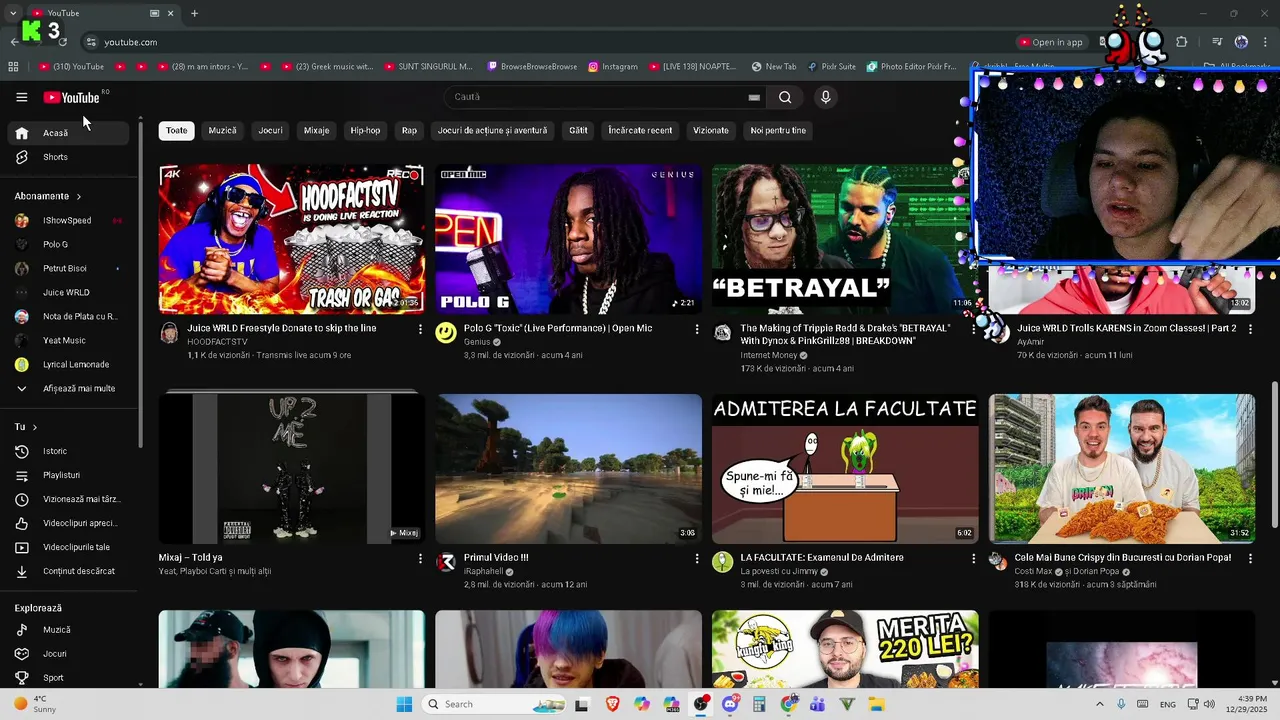Select the Mixaje filter chip
The width and height of the screenshot is (1280, 720).
pos(316,130)
